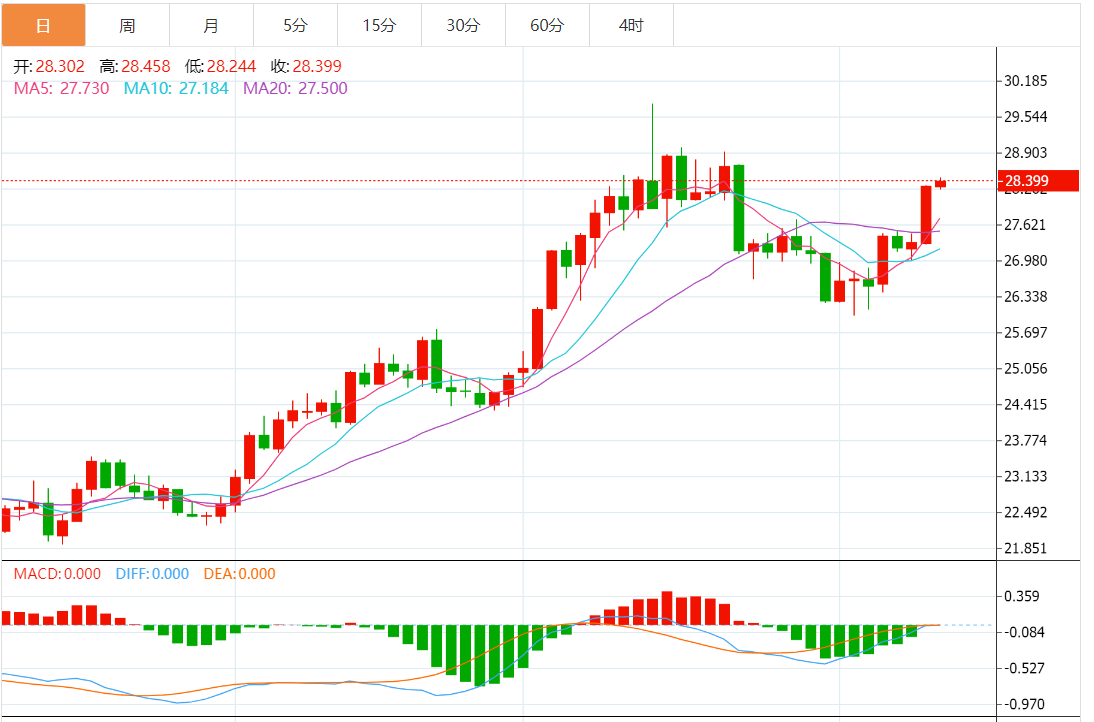The width and height of the screenshot is (1094, 722).
Task: Click the 高: 28.458 high value
Action: 135,66
